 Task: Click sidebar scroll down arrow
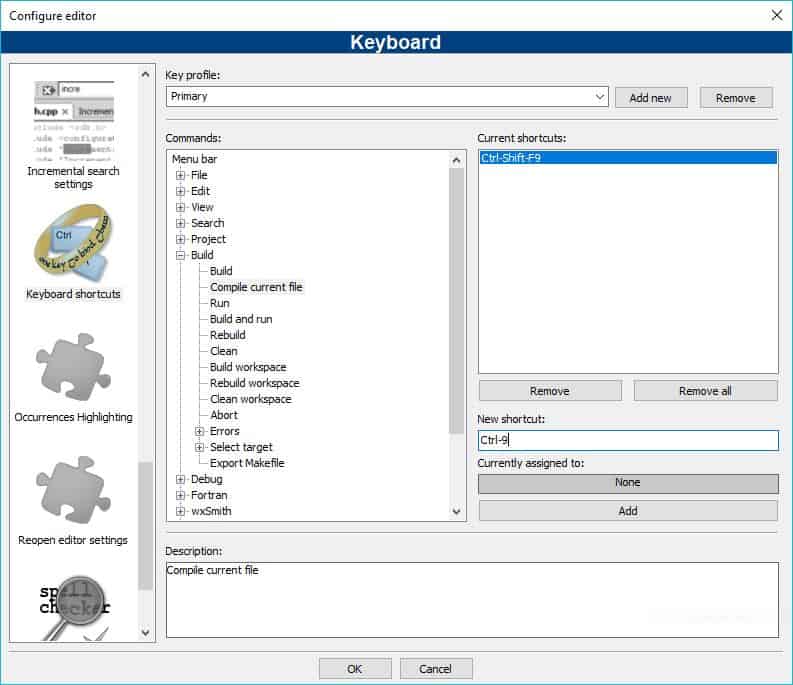tap(146, 632)
